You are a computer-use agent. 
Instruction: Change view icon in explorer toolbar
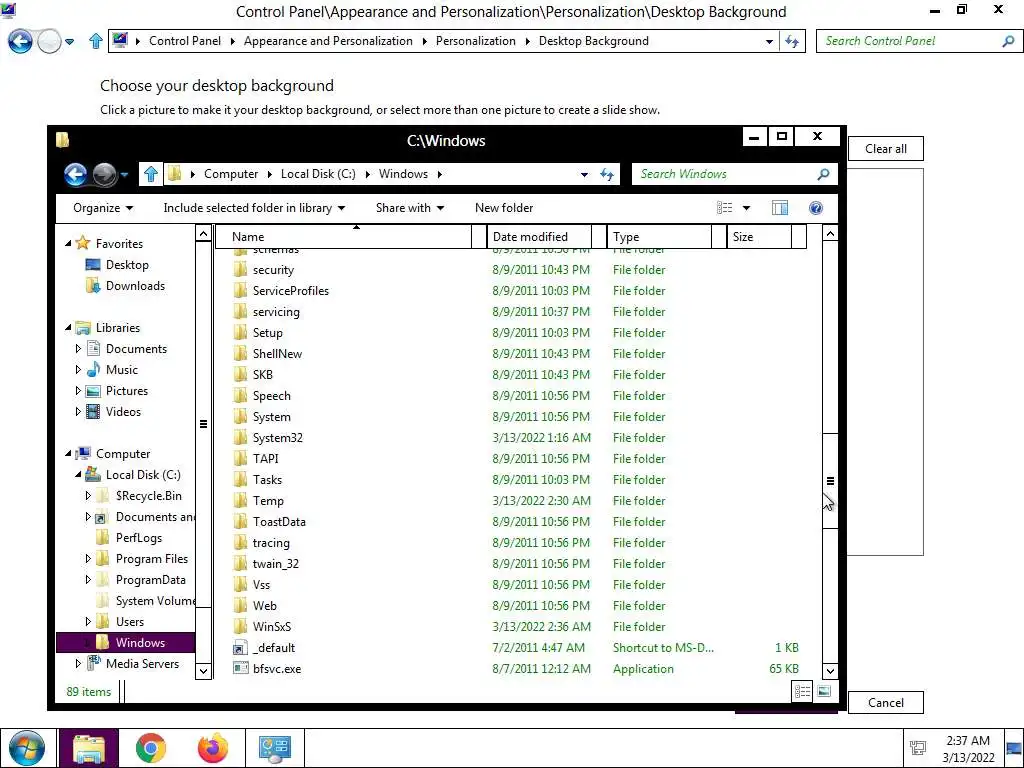click(x=725, y=208)
